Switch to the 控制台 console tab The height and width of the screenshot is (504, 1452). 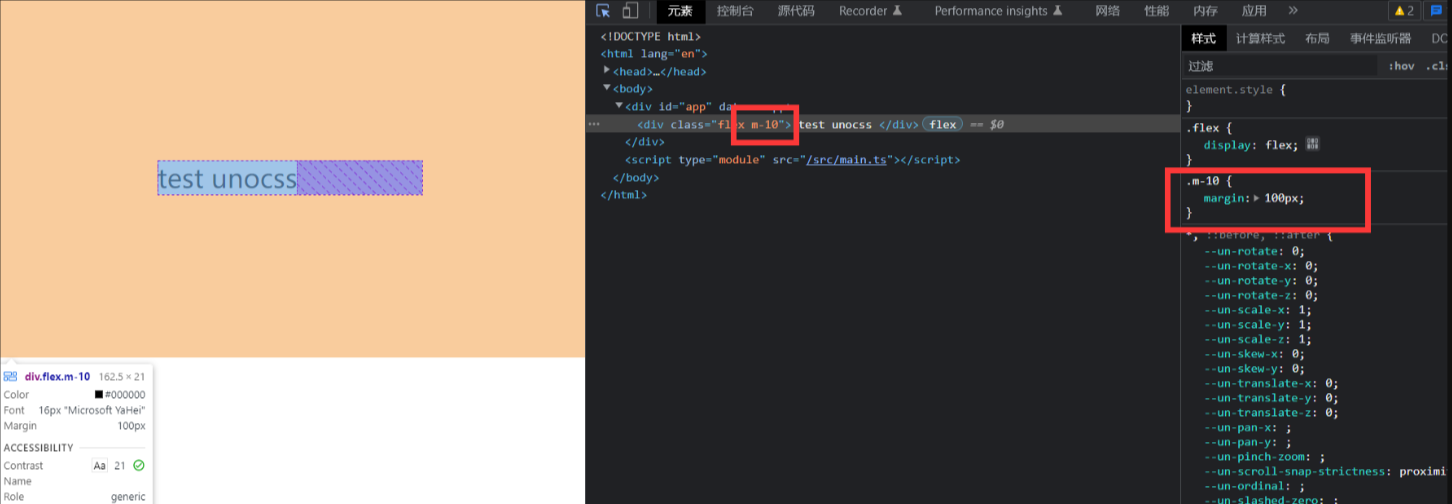point(735,11)
